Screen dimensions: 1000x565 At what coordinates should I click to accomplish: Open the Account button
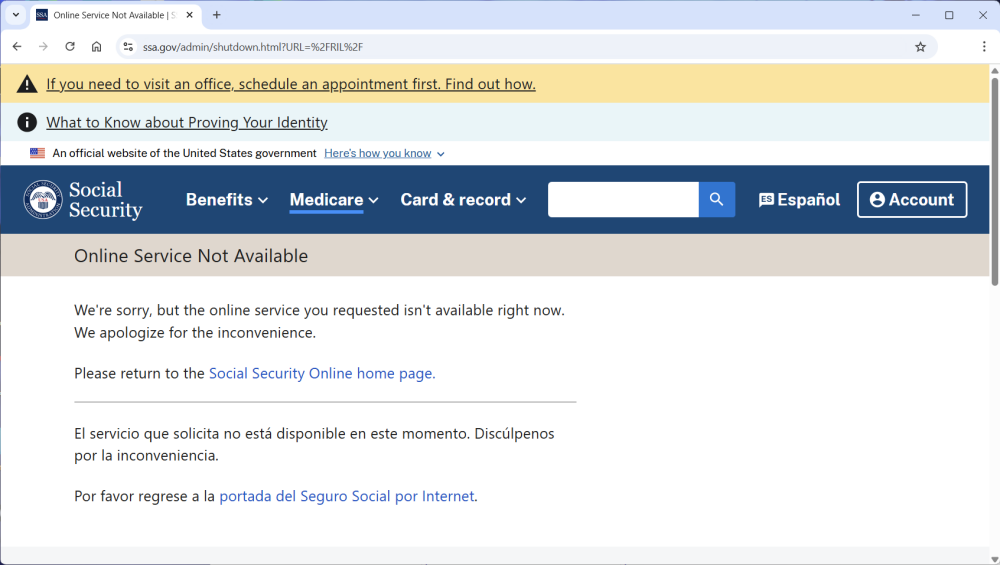coord(912,200)
